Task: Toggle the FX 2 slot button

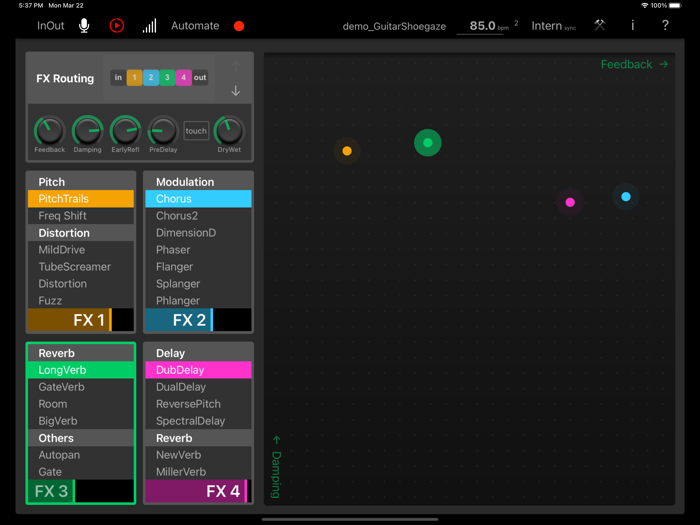Action: [x=198, y=320]
